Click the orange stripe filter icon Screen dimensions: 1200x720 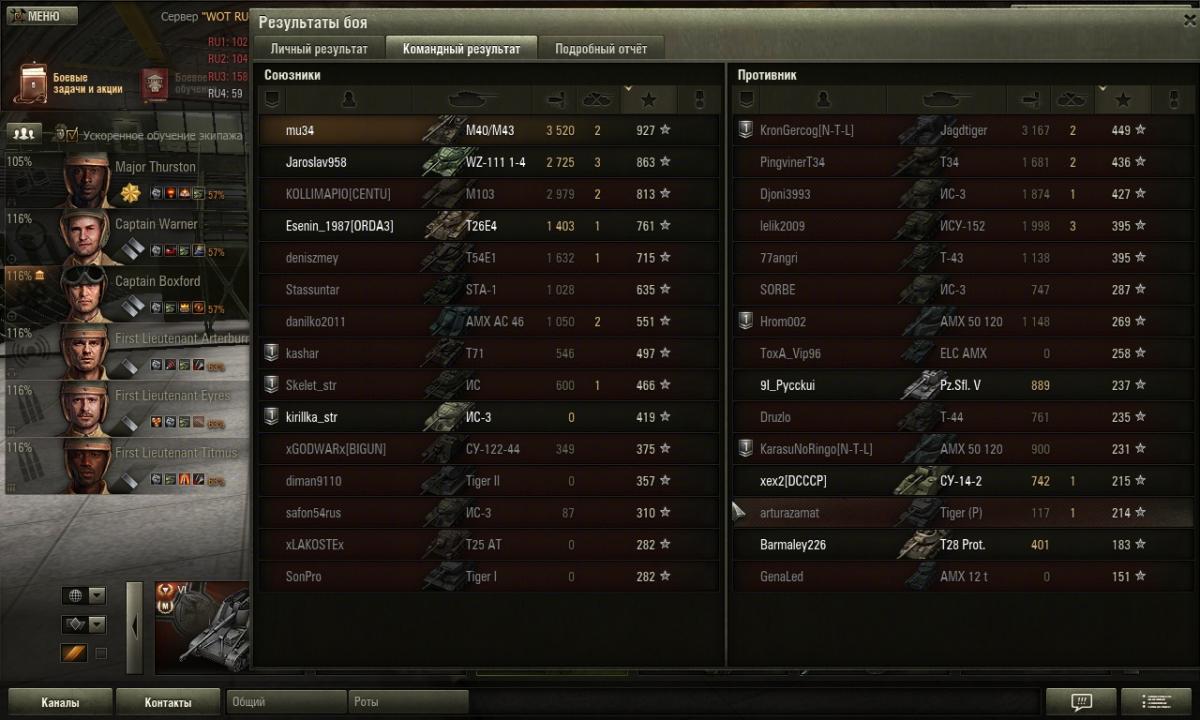[74, 653]
